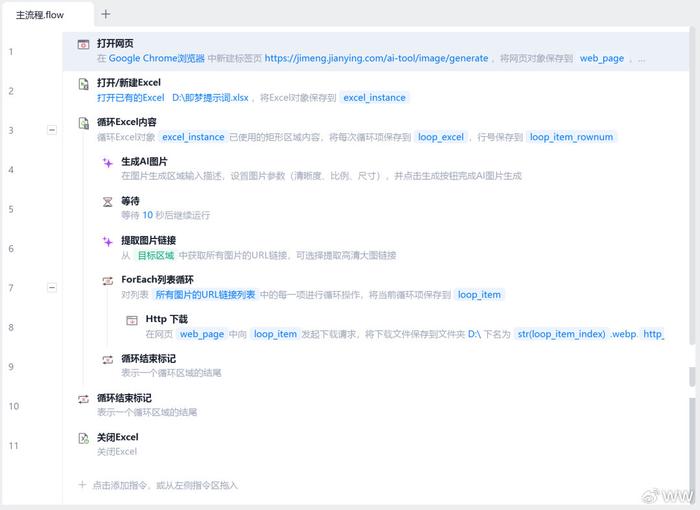Image resolution: width=700 pixels, height=510 pixels.
Task: Select the Http 下载 step title
Action: pos(167,319)
